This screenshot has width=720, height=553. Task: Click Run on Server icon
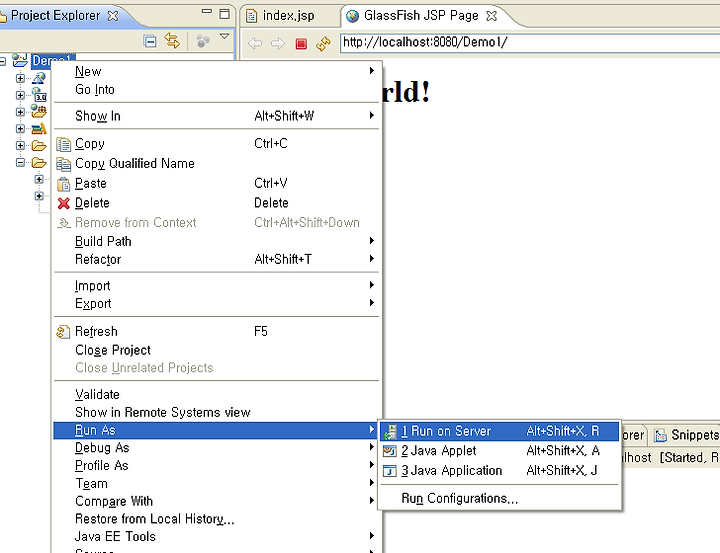(390, 432)
